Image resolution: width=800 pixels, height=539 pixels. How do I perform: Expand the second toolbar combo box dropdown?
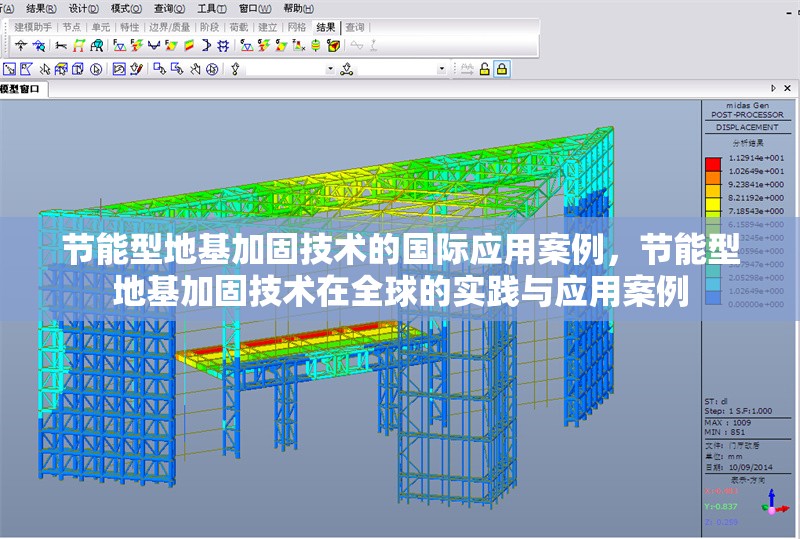(x=442, y=69)
